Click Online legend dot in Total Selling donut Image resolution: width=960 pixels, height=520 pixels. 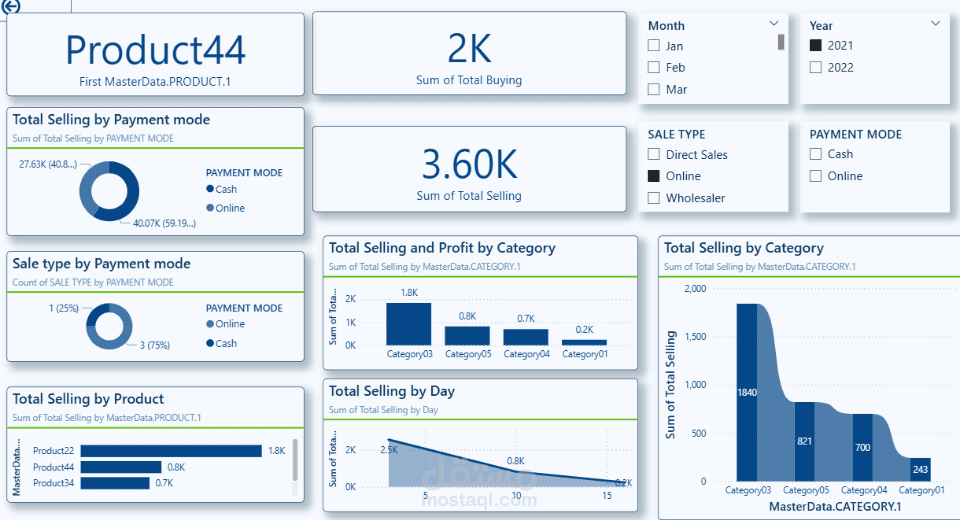210,208
